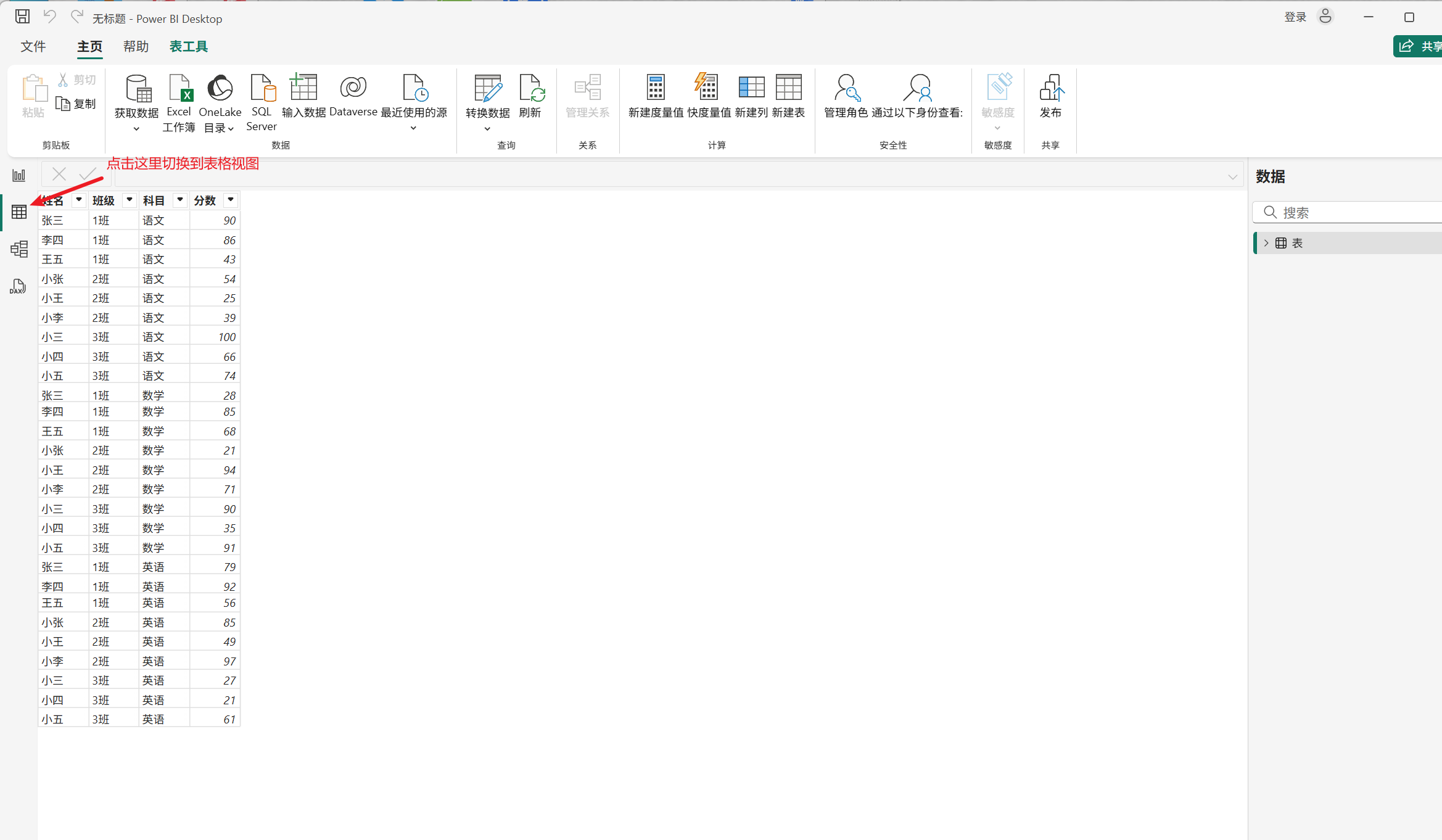Switch to report view icon
The image size is (1442, 840).
[19, 176]
